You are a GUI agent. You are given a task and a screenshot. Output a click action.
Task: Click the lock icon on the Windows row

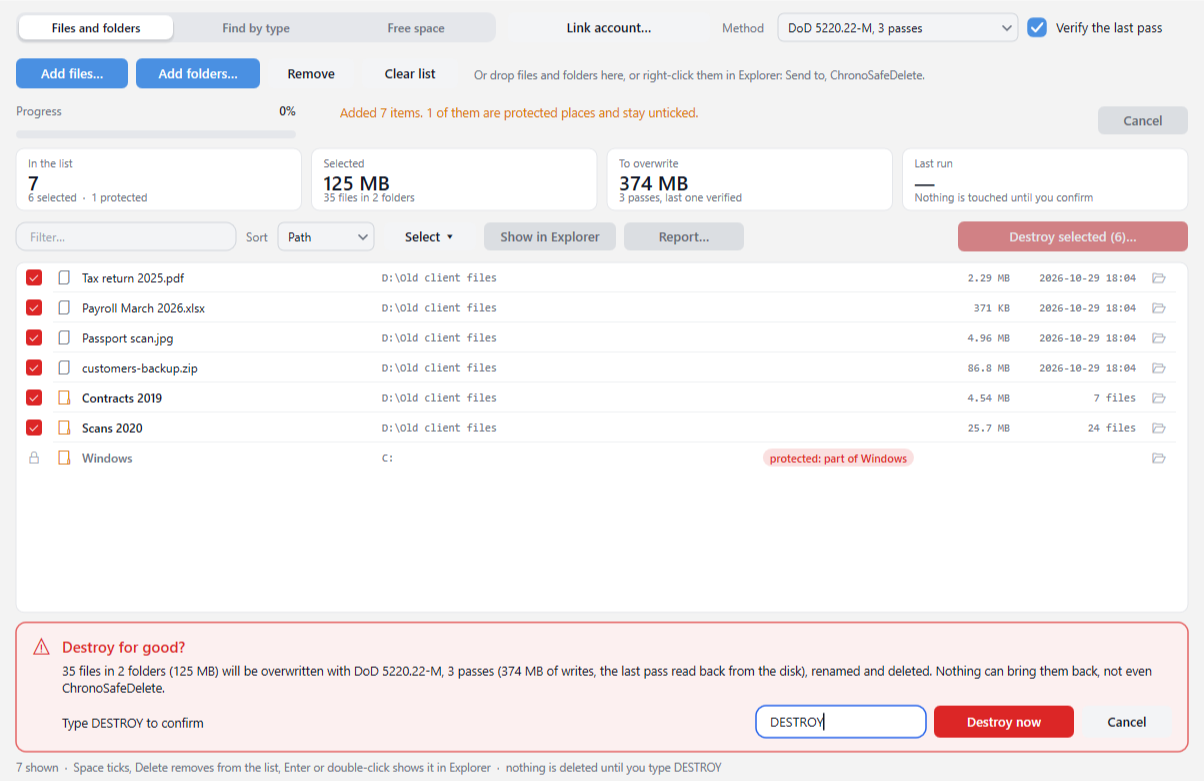coord(34,458)
